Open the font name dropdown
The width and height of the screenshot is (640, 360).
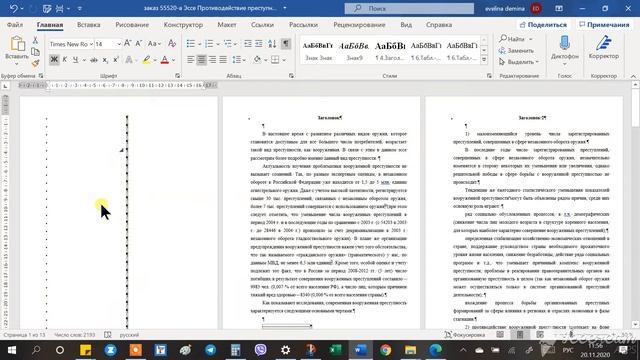pos(91,44)
